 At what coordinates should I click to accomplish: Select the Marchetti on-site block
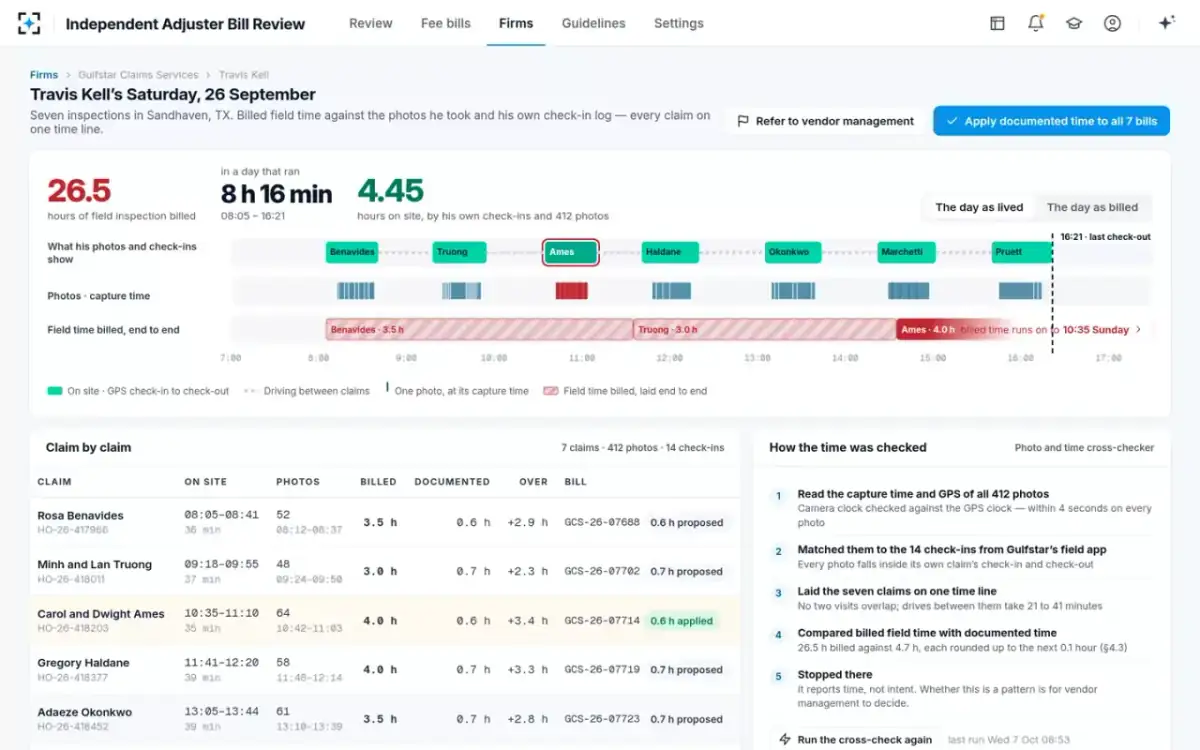pos(907,252)
